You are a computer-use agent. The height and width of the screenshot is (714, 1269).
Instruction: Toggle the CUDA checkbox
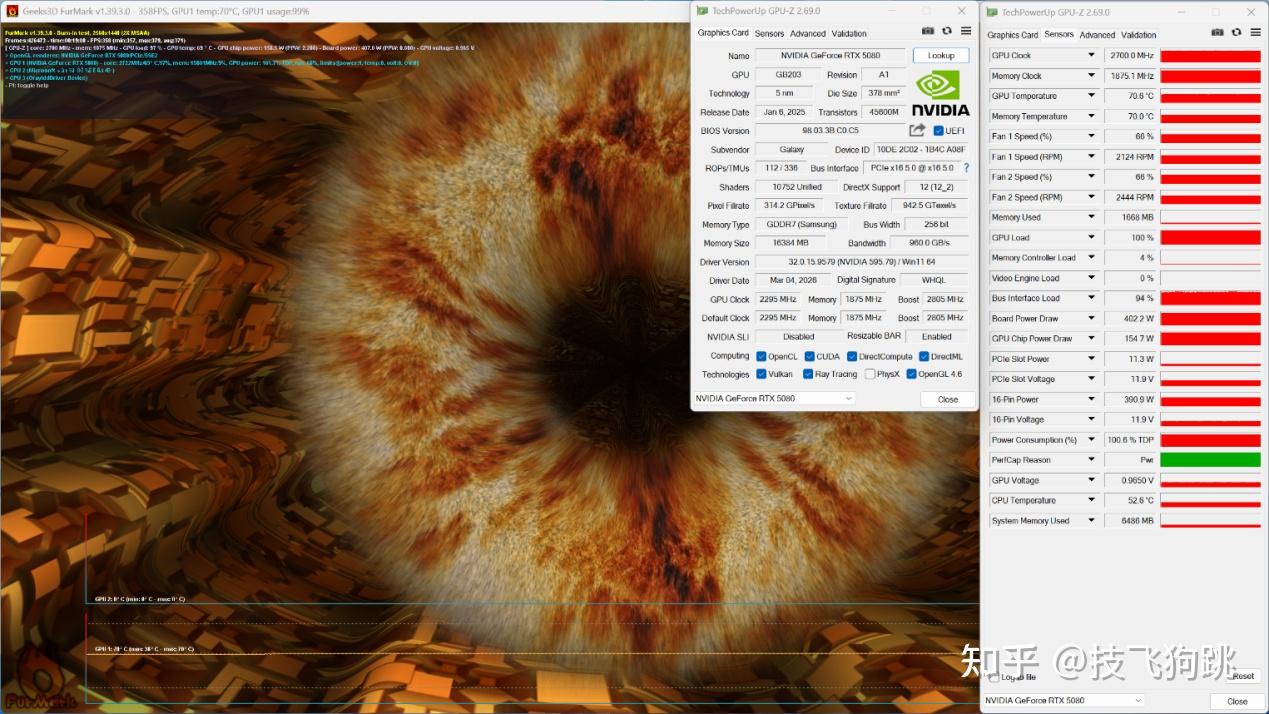coord(809,356)
